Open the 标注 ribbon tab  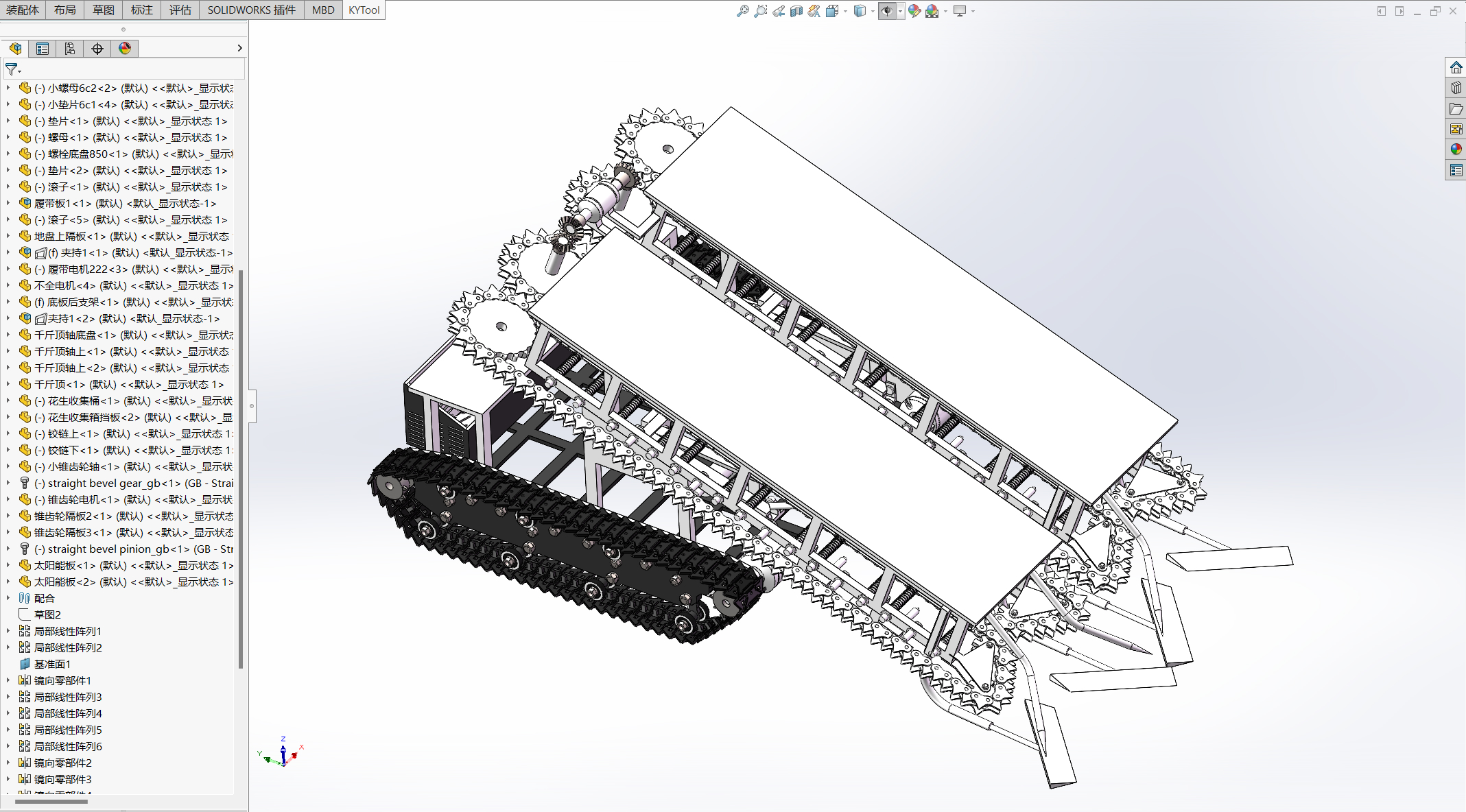pos(142,10)
